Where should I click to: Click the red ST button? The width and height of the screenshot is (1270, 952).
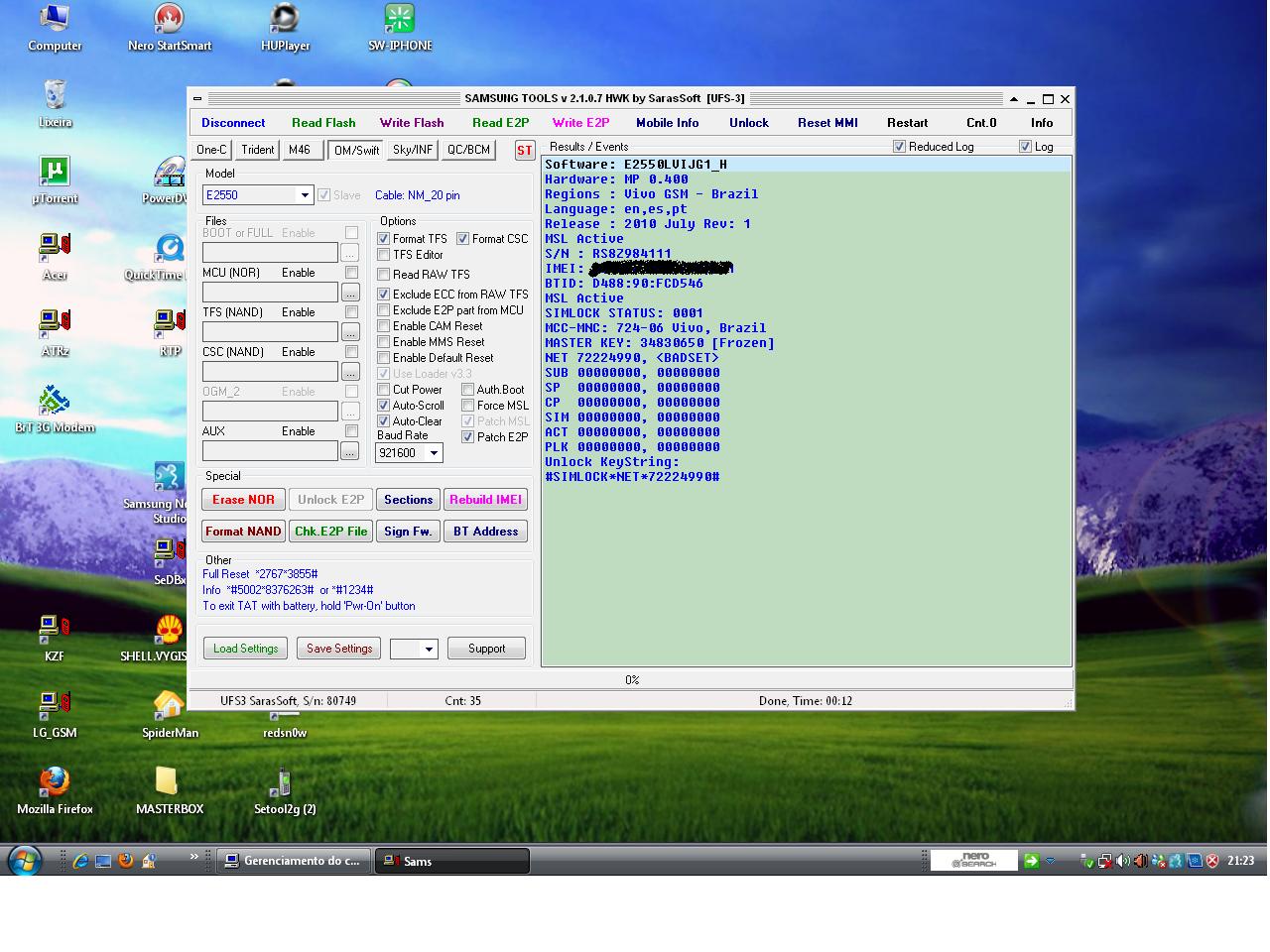[x=525, y=150]
